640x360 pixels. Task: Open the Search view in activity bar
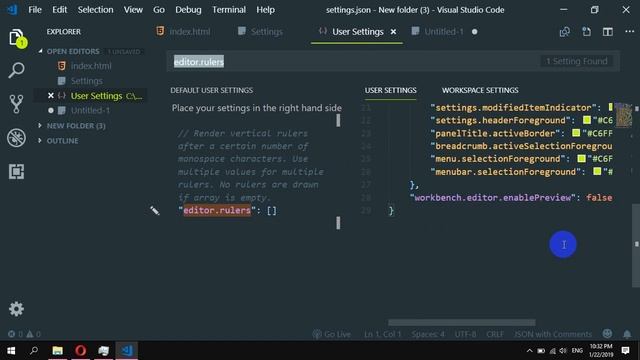pyautogui.click(x=16, y=70)
